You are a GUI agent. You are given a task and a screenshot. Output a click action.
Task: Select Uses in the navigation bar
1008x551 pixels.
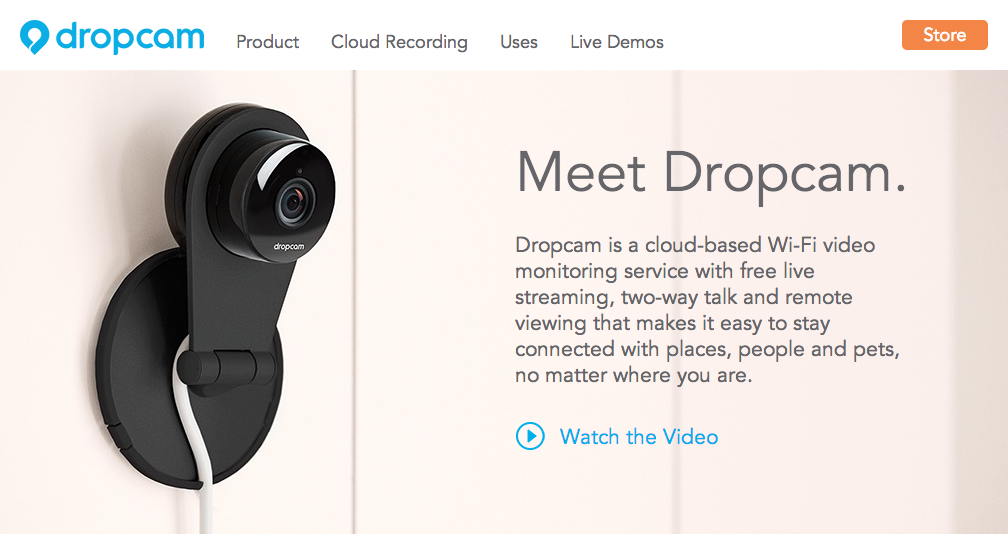pos(519,42)
